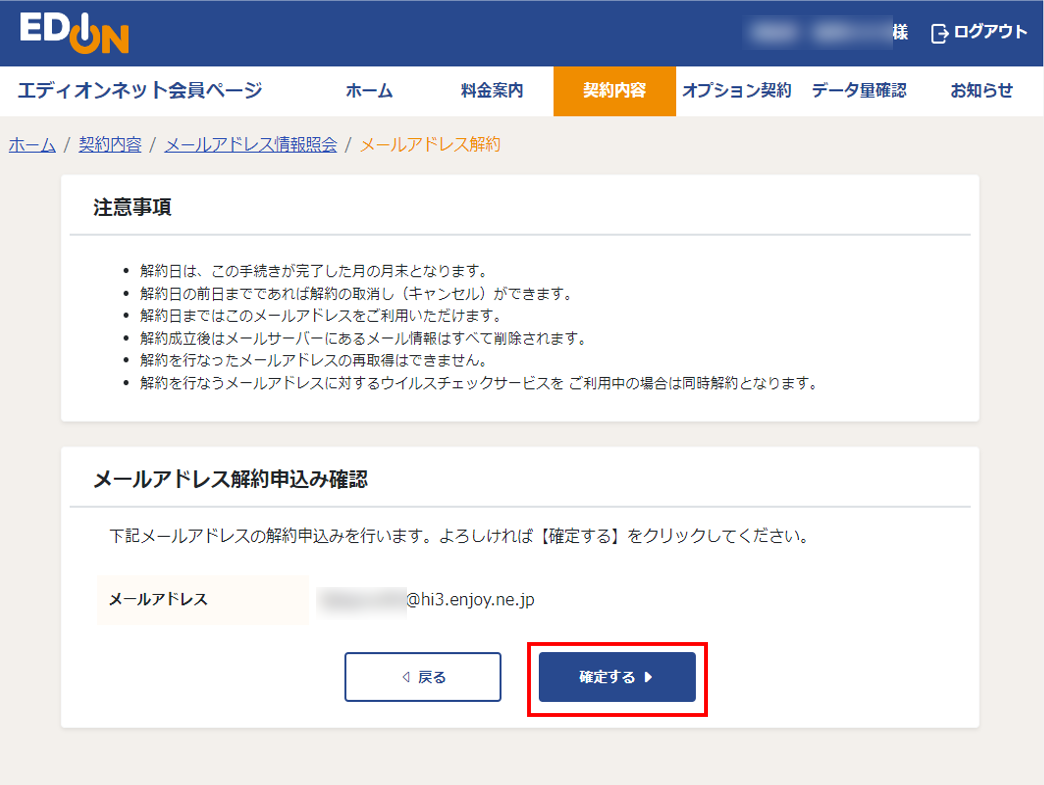Viewport: 1044px width, 785px height.
Task: Click the left triangle on 戻る button
Action: pyautogui.click(x=405, y=677)
